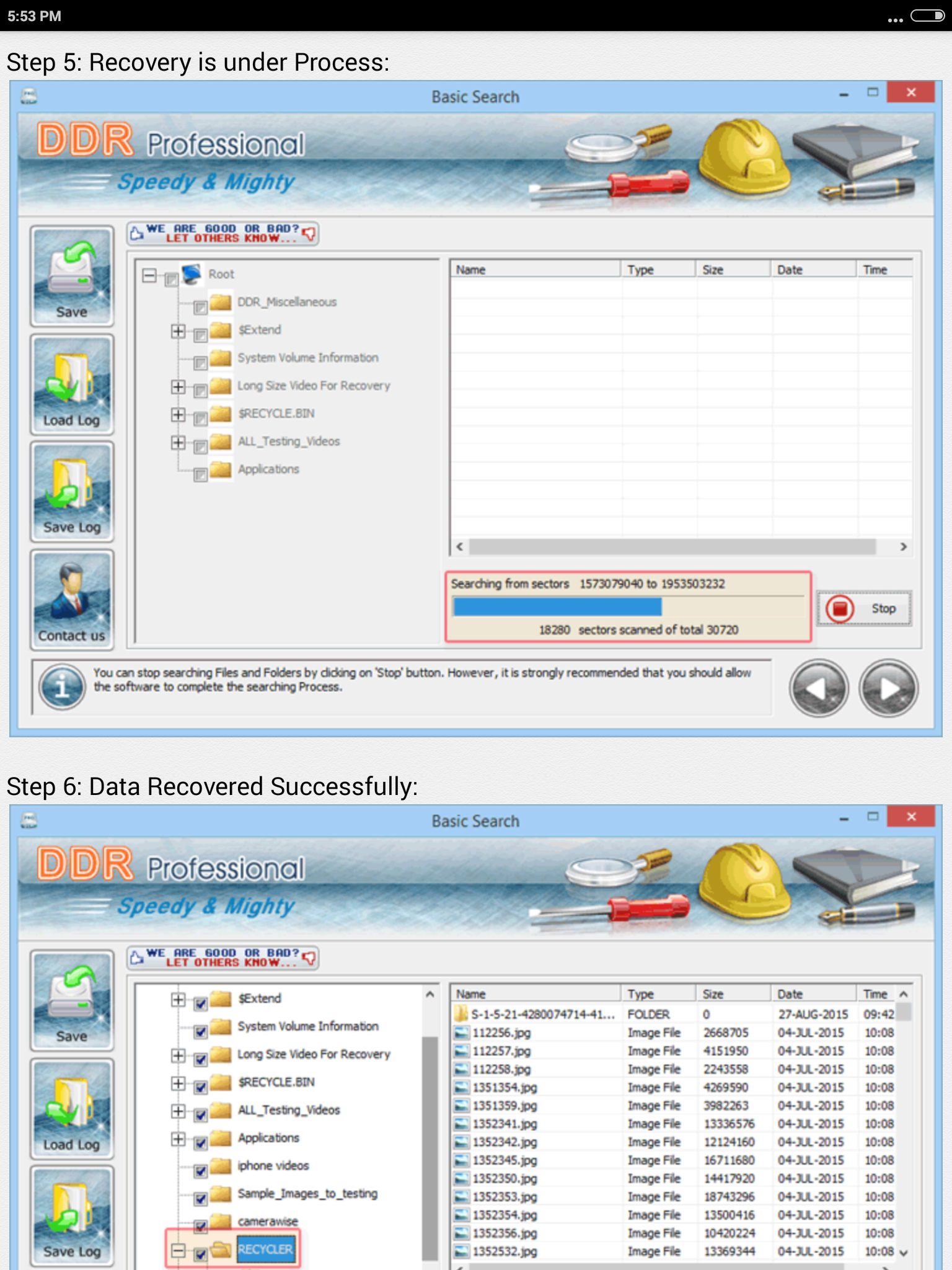Uncheck the RECYCLER checkbox

point(200,1254)
